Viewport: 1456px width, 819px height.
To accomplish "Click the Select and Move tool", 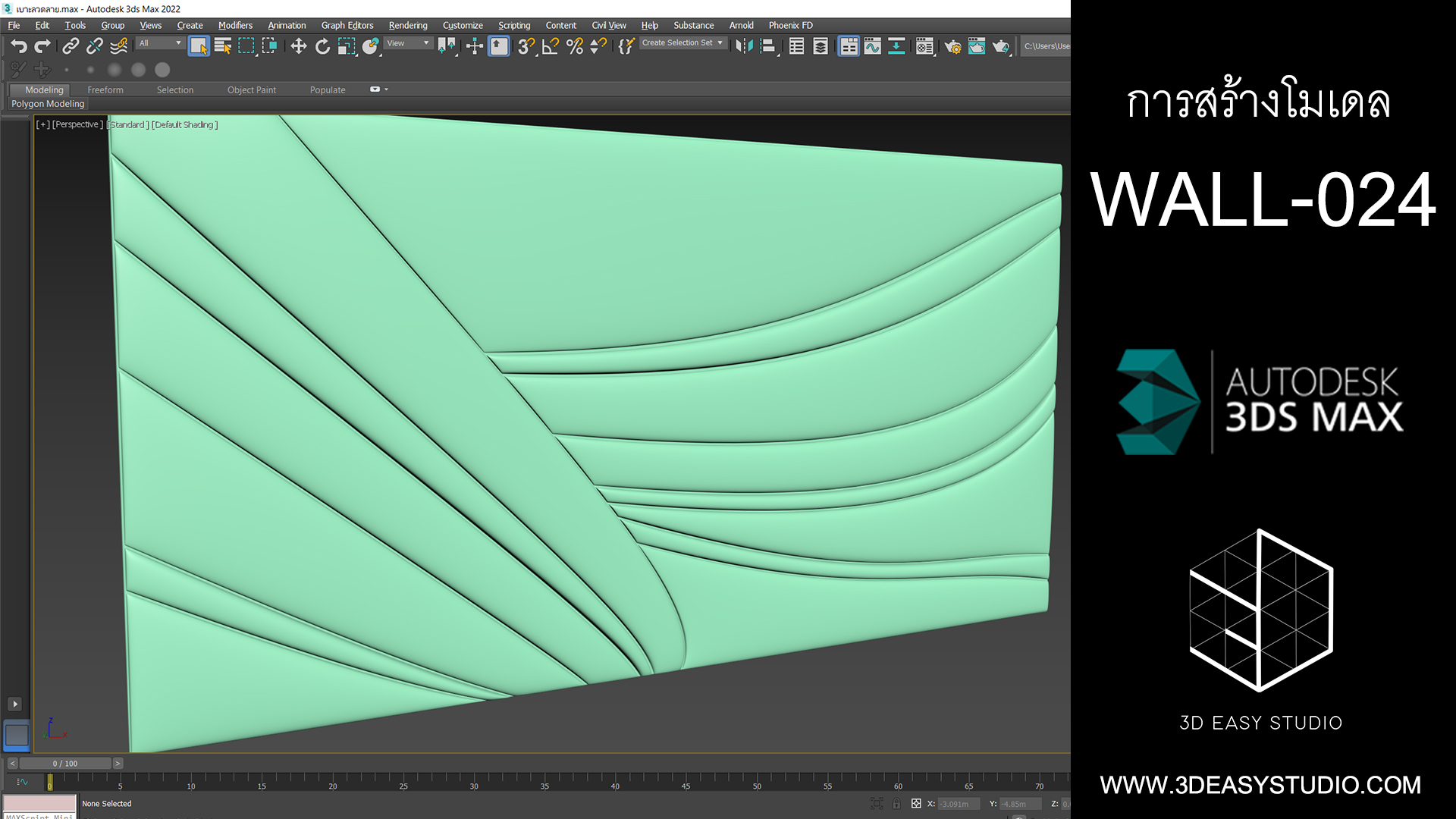I will pos(299,46).
